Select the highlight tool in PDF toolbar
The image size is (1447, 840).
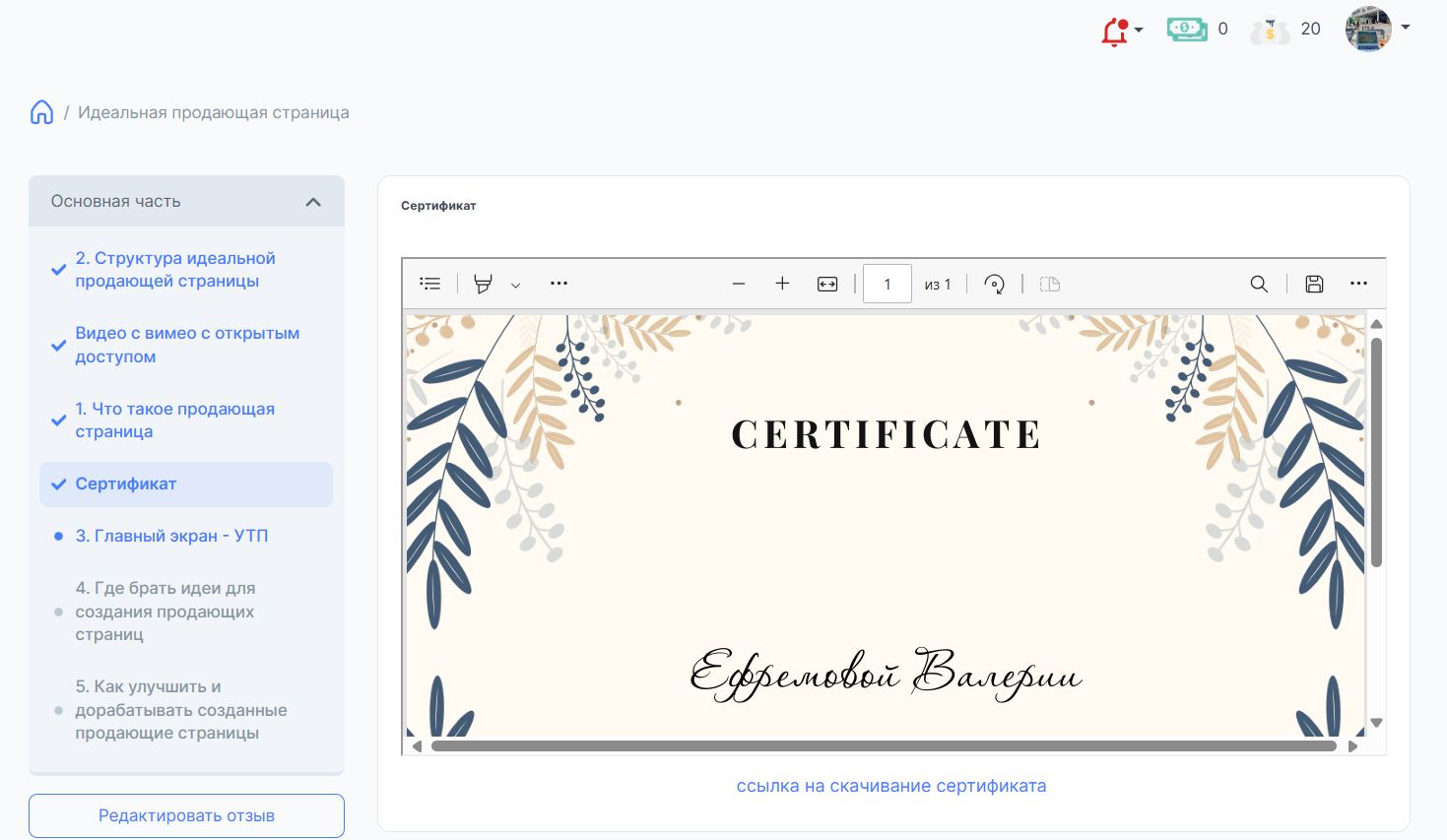(x=483, y=284)
